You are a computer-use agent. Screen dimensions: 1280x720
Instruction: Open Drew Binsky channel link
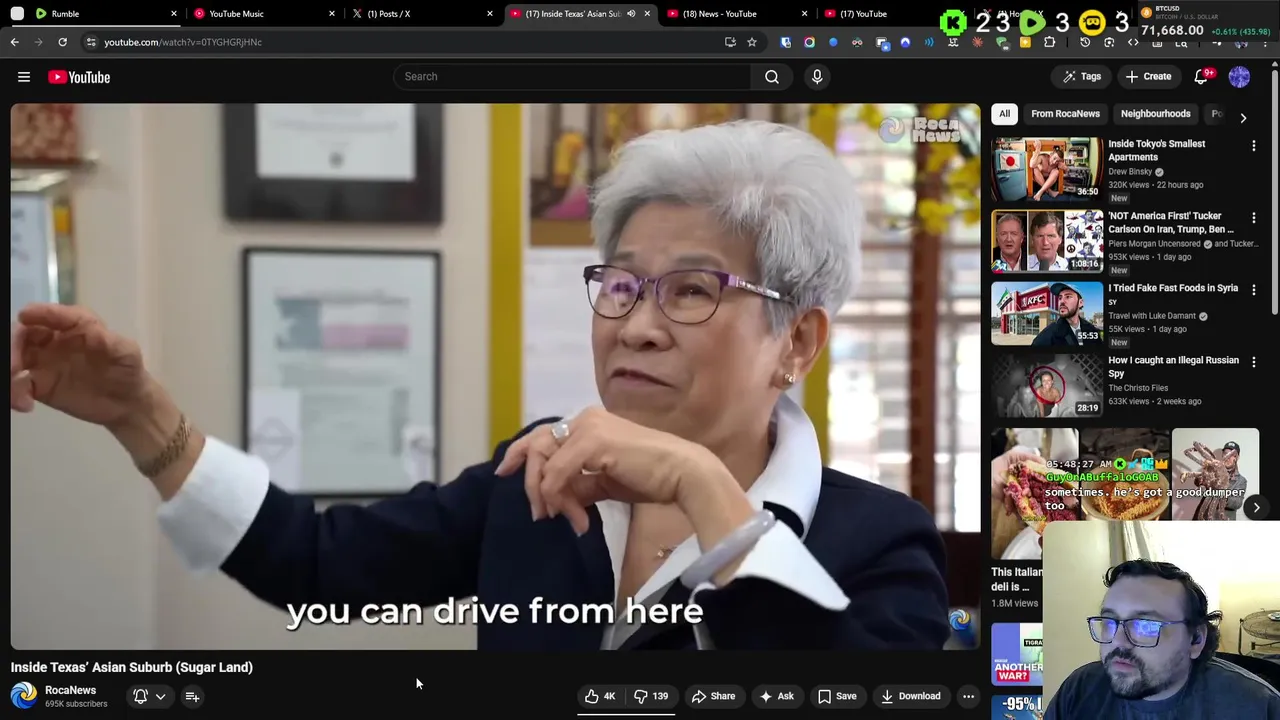point(1130,172)
